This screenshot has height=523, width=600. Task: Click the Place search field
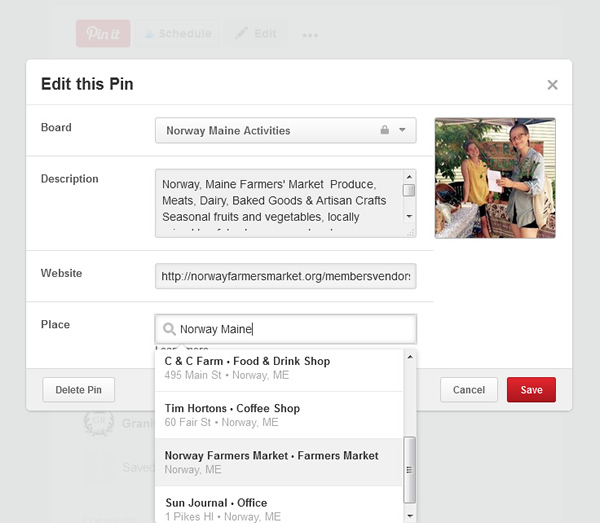[x=285, y=329]
